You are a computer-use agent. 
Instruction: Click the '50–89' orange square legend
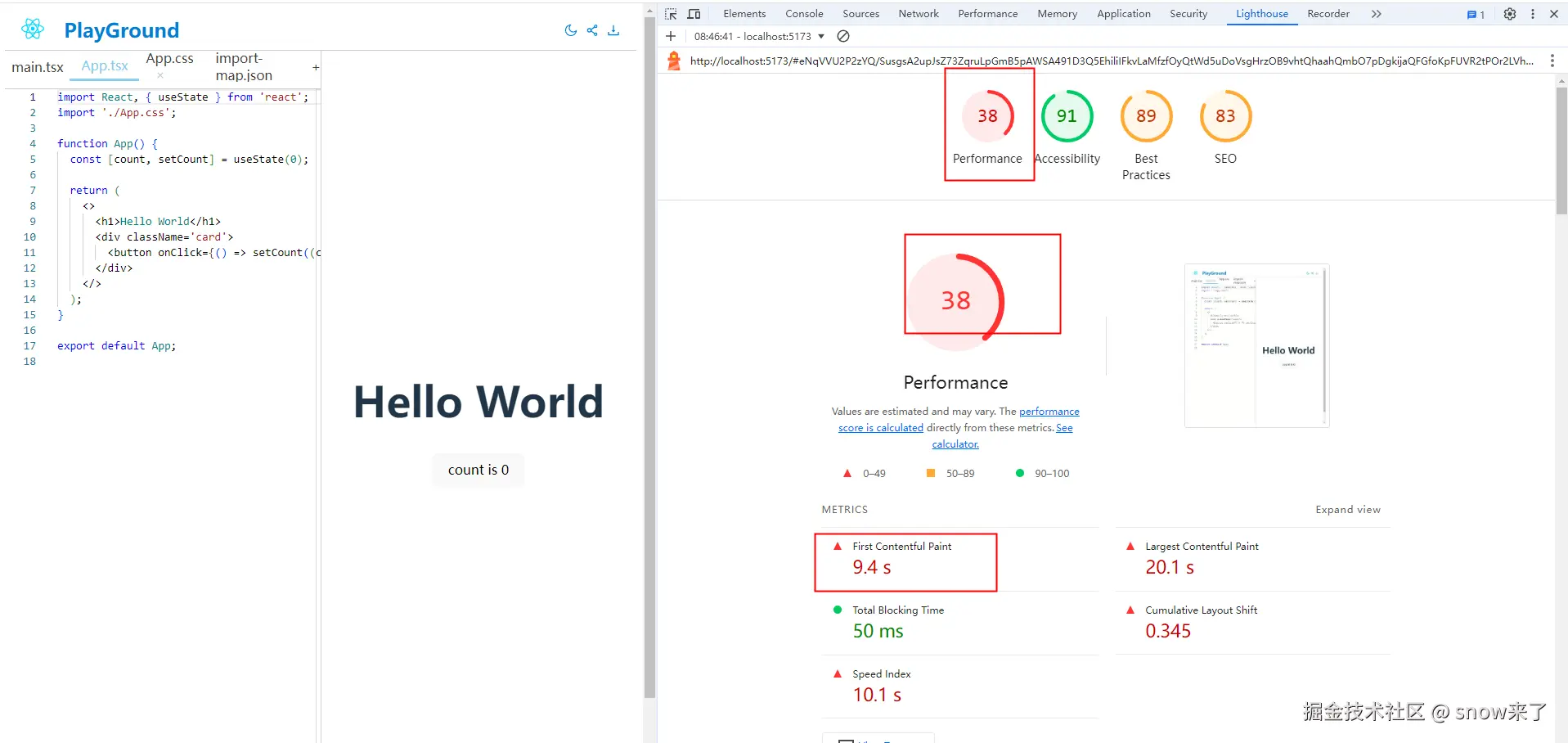click(x=950, y=474)
